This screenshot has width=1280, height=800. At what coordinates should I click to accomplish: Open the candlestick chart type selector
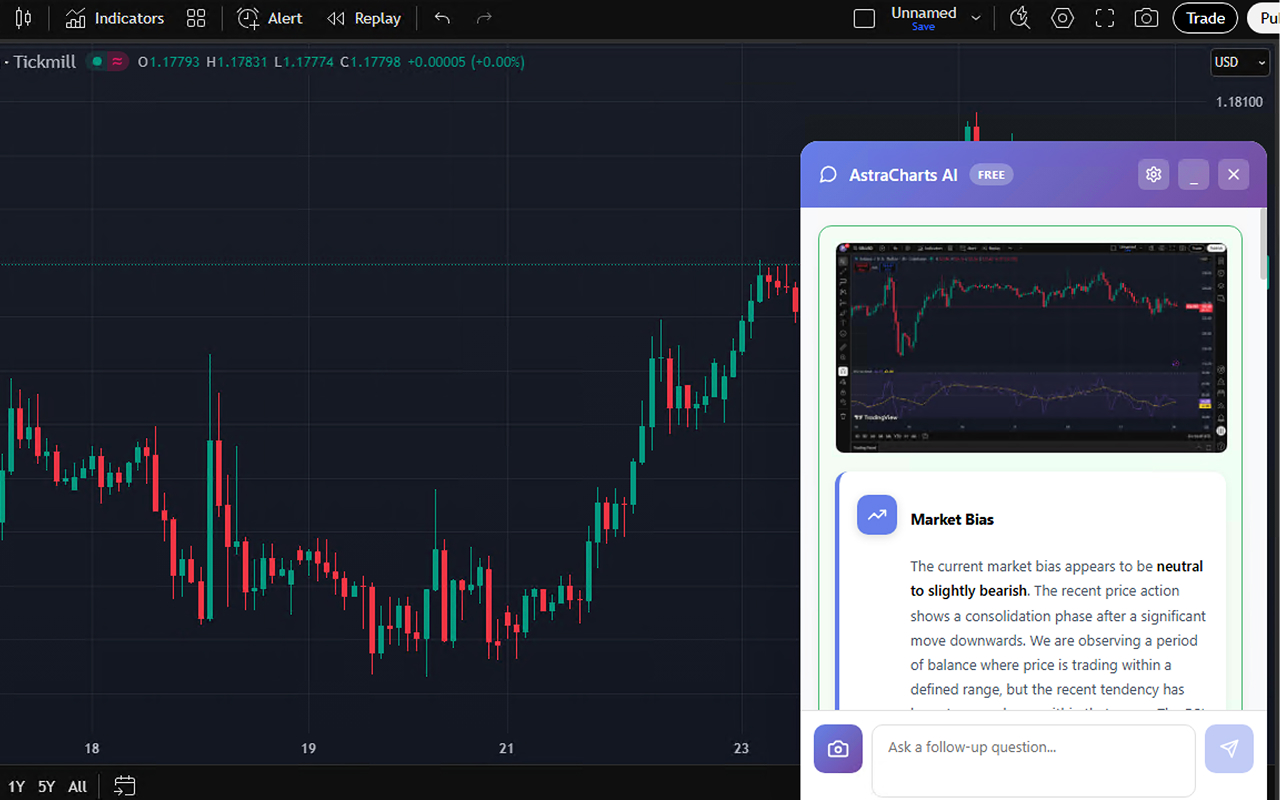click(23, 18)
